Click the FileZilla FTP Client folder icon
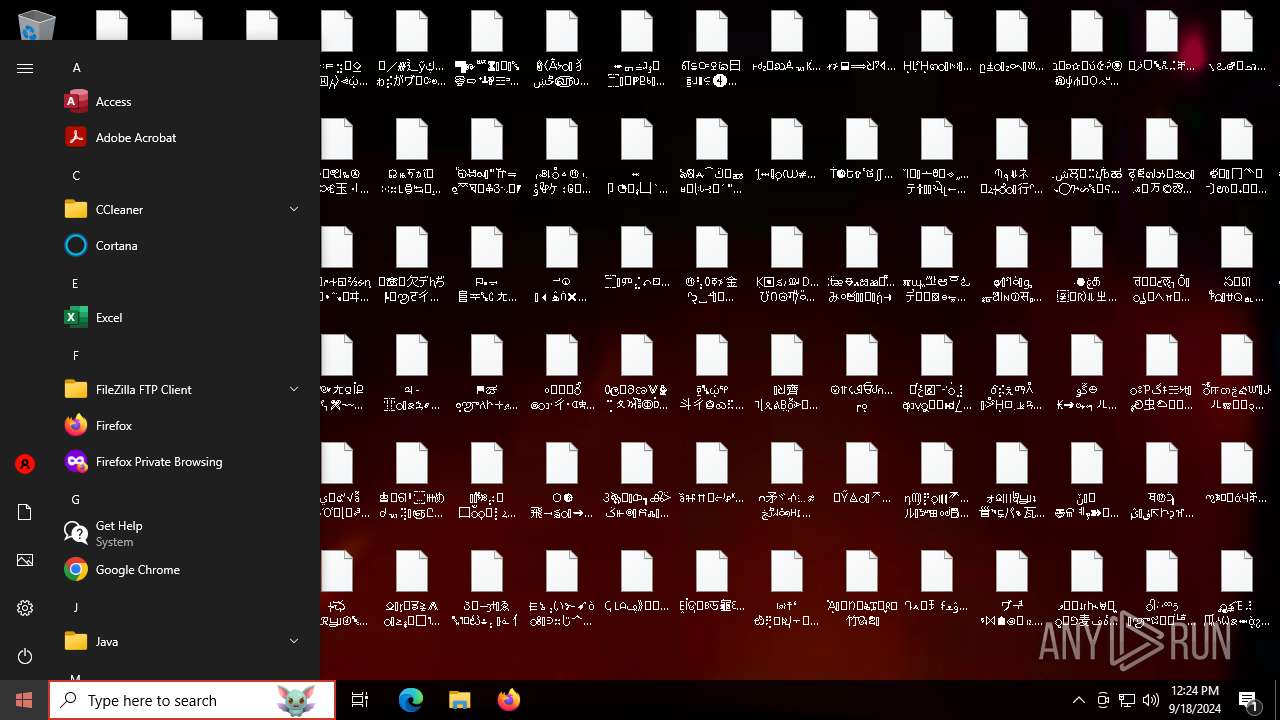 click(x=76, y=389)
